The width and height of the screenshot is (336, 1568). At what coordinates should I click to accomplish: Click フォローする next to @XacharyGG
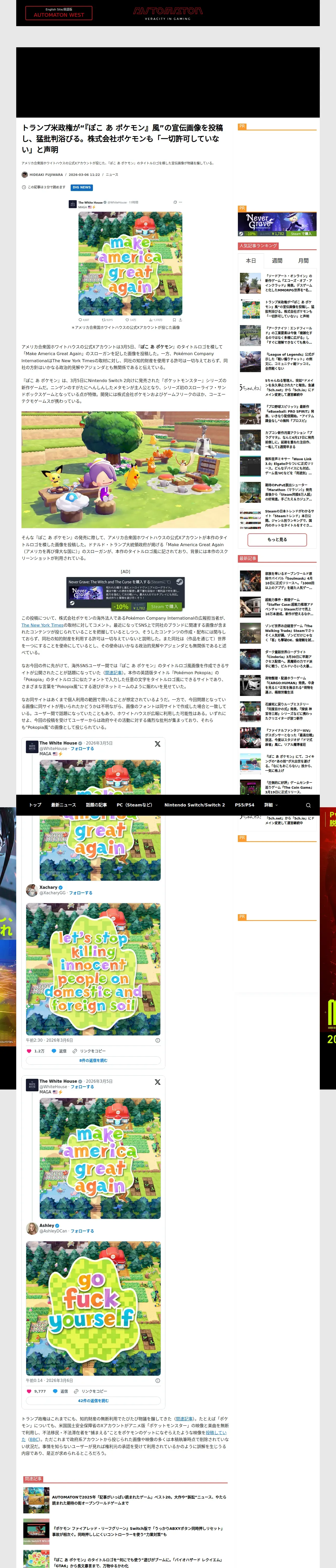coord(81,893)
